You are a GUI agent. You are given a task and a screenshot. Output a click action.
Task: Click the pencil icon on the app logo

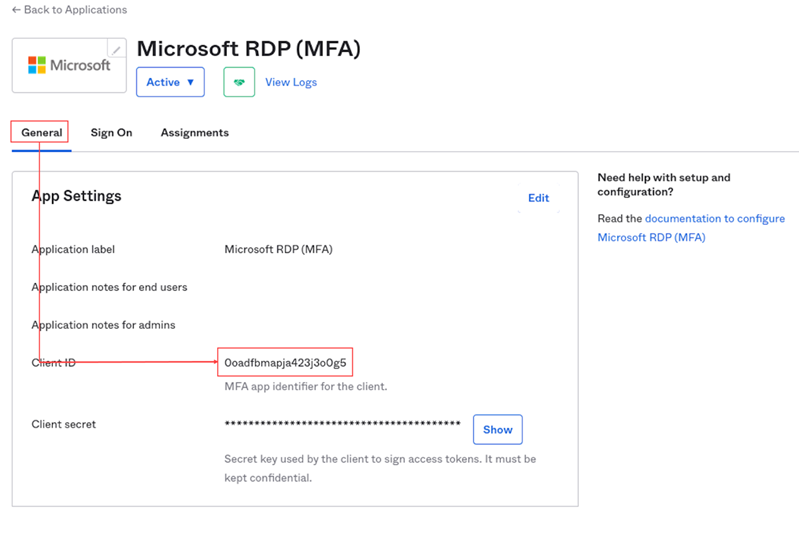click(117, 50)
